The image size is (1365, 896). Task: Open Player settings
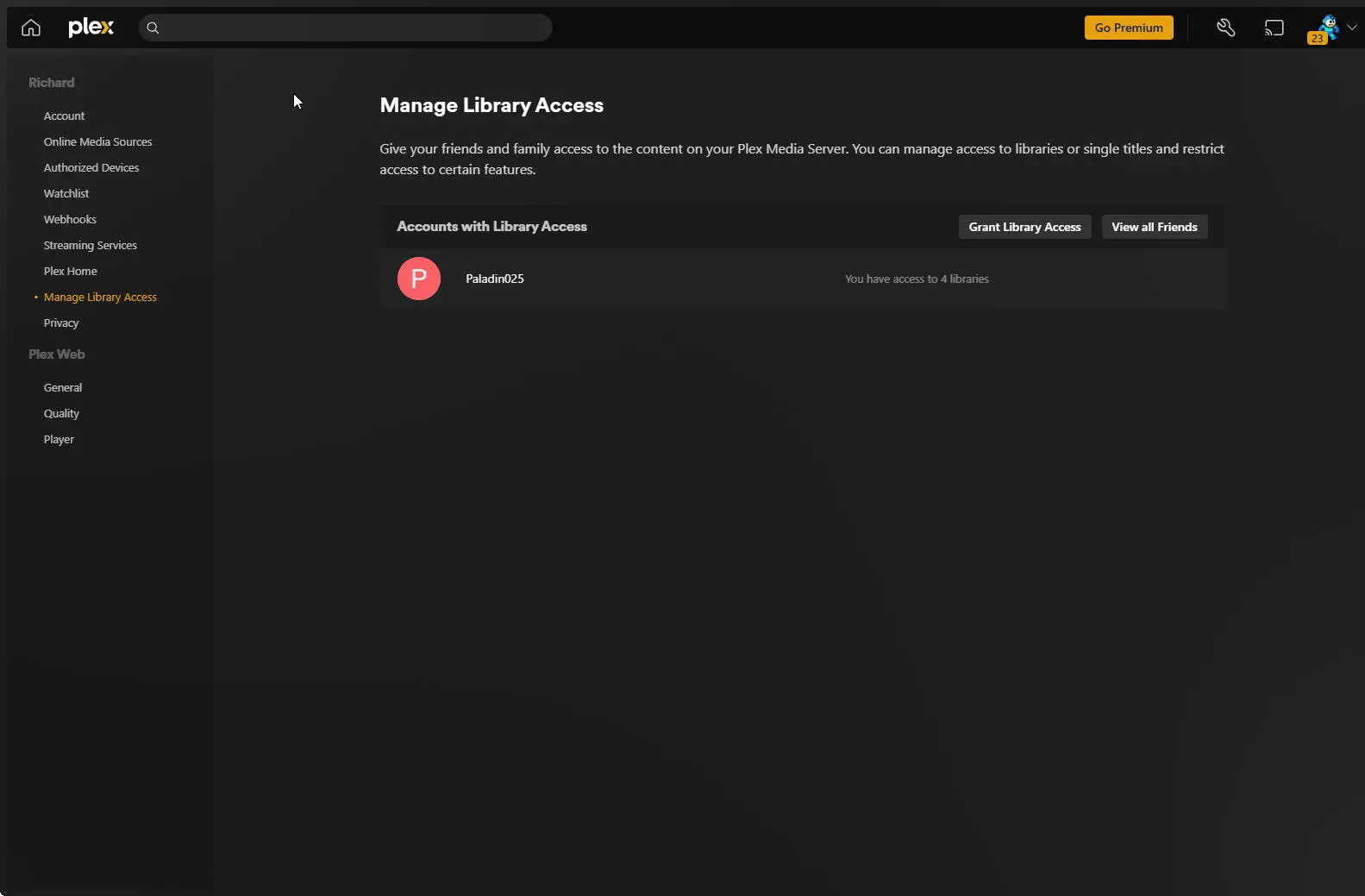tap(59, 439)
